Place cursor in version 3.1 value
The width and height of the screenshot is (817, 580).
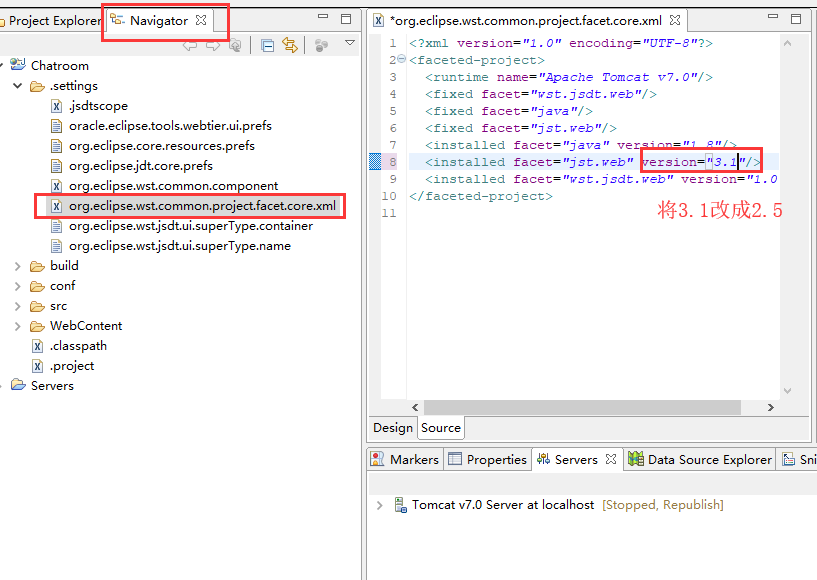tap(725, 162)
